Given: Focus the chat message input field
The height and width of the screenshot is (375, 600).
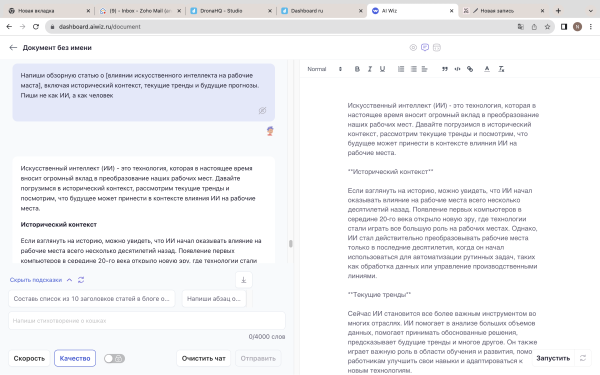Looking at the screenshot, I should pos(147,321).
